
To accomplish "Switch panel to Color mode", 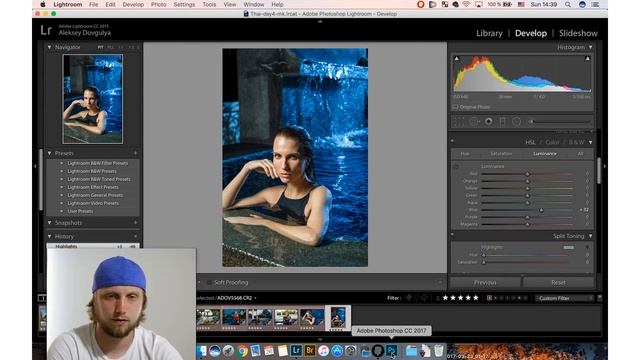I will pos(552,142).
